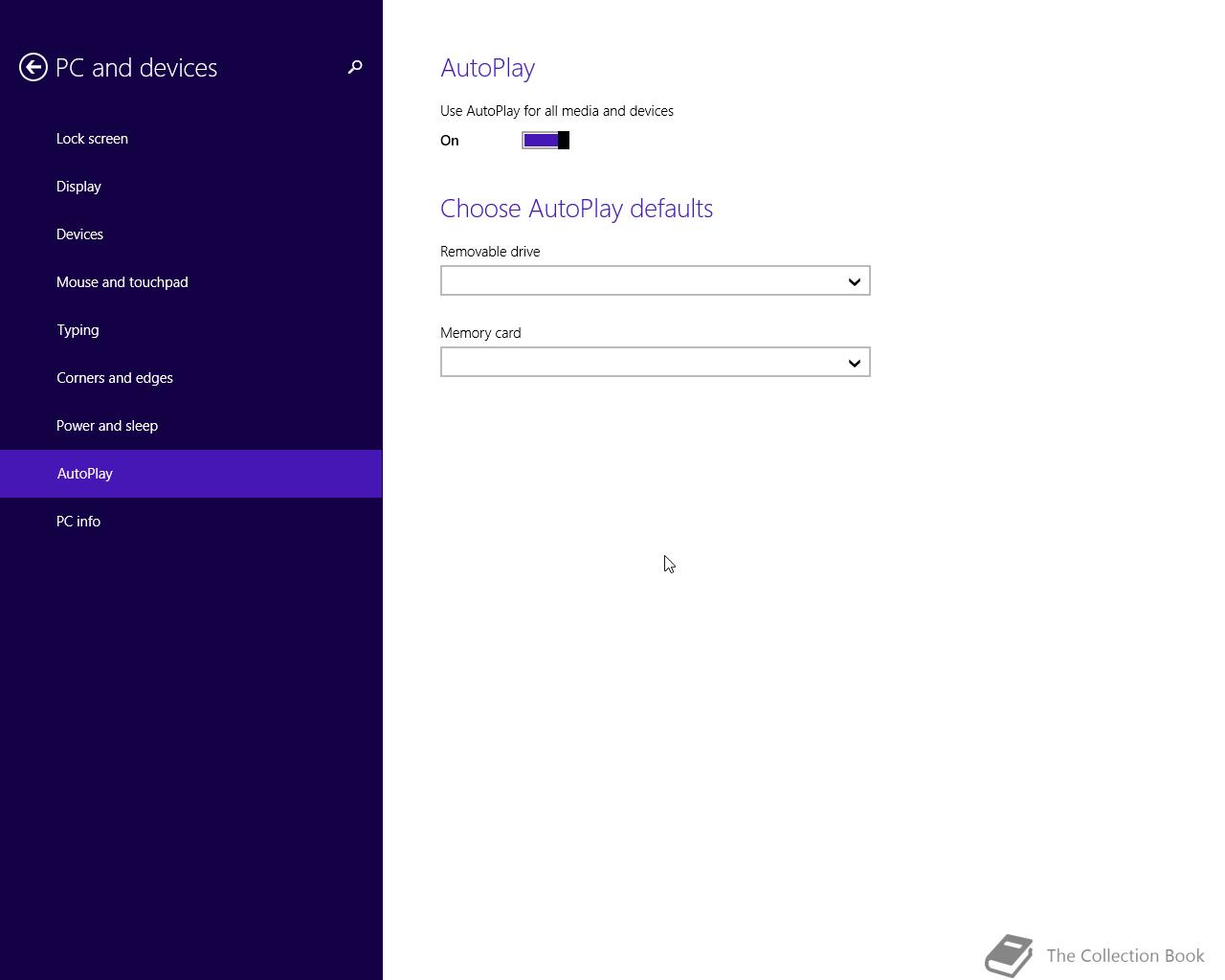
Task: Click the Removable drive label
Action: pyautogui.click(x=490, y=252)
